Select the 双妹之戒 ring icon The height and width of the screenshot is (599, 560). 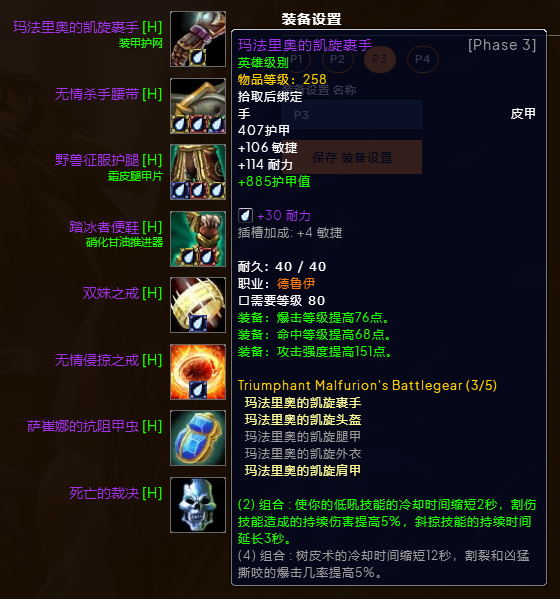[198, 305]
